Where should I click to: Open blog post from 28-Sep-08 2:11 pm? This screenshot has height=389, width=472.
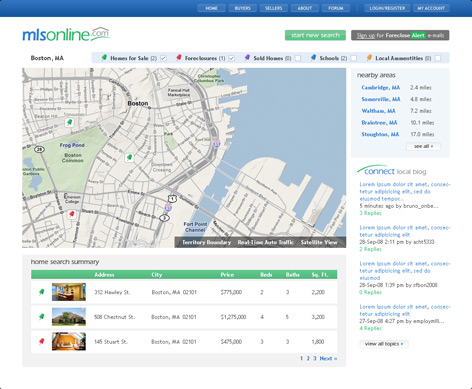(x=405, y=231)
